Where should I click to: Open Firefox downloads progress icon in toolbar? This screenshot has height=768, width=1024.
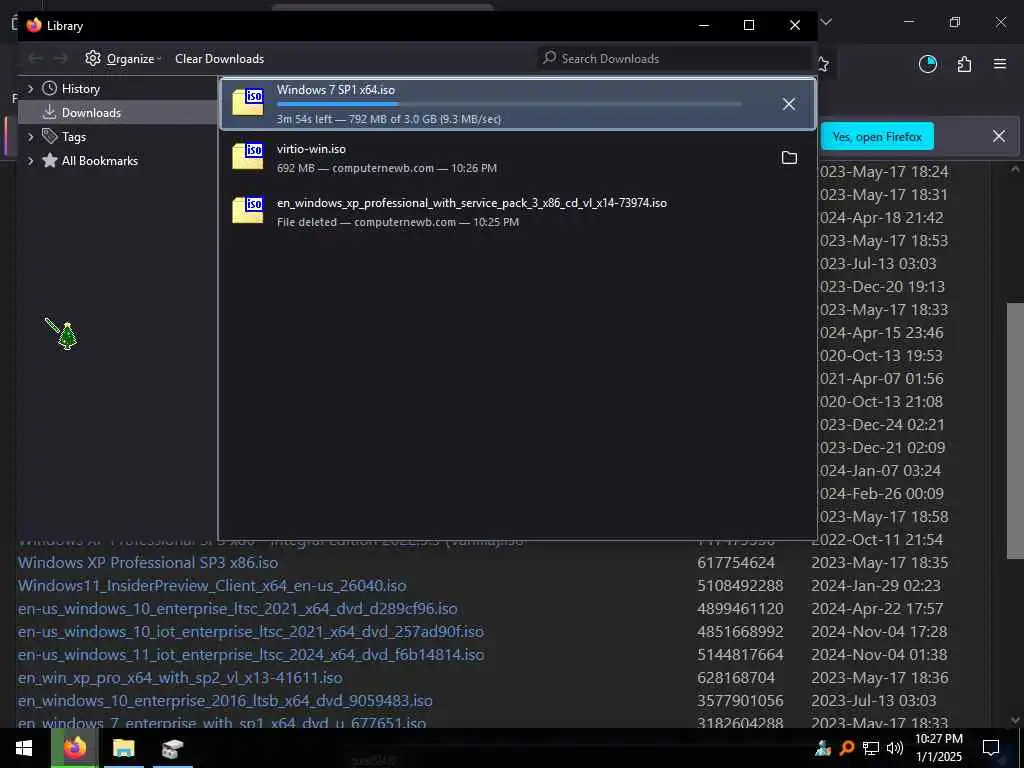927,64
